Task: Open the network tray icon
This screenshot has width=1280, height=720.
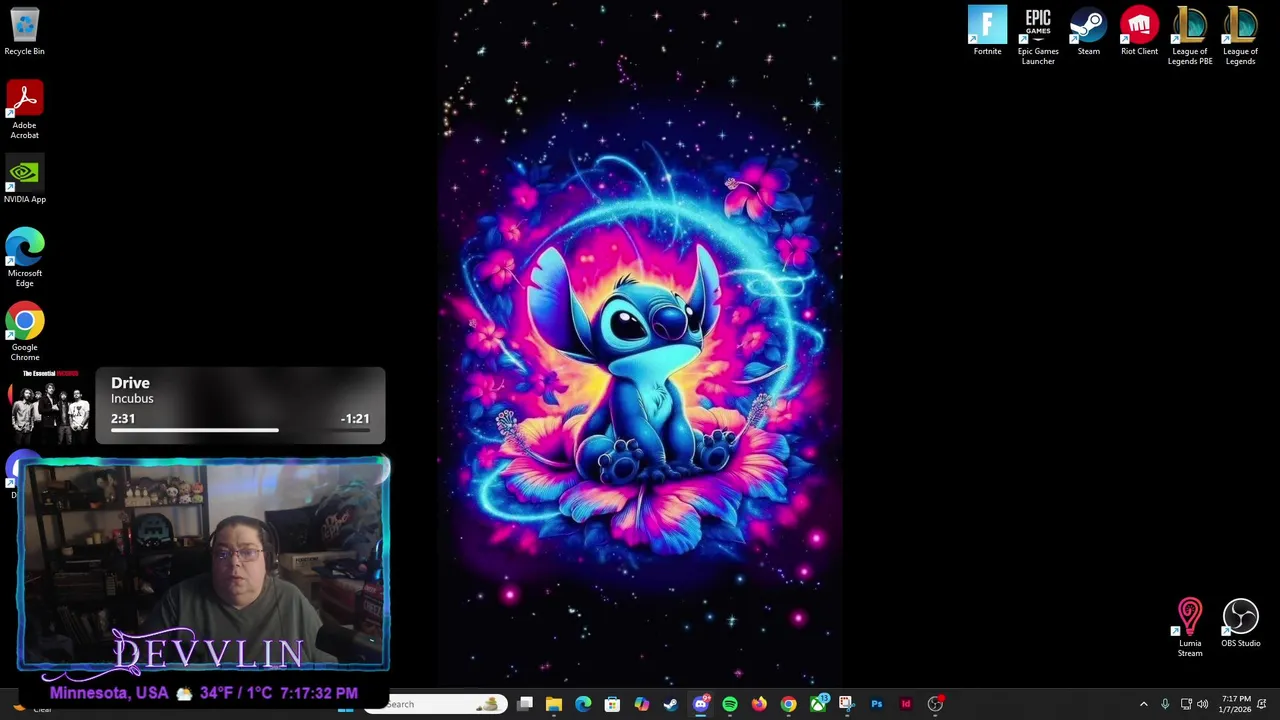Action: (1186, 704)
